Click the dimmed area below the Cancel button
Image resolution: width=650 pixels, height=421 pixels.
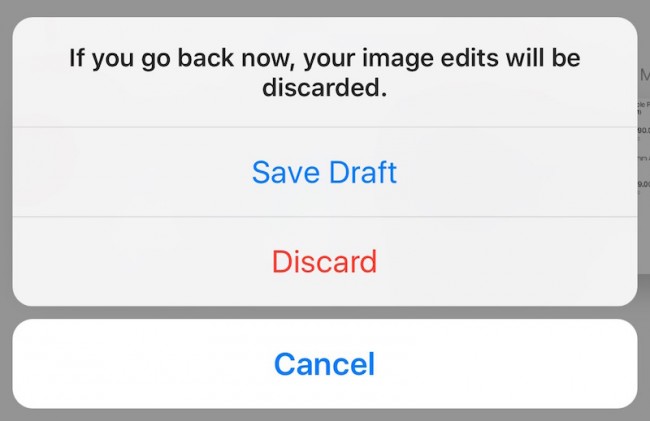pyautogui.click(x=325, y=415)
